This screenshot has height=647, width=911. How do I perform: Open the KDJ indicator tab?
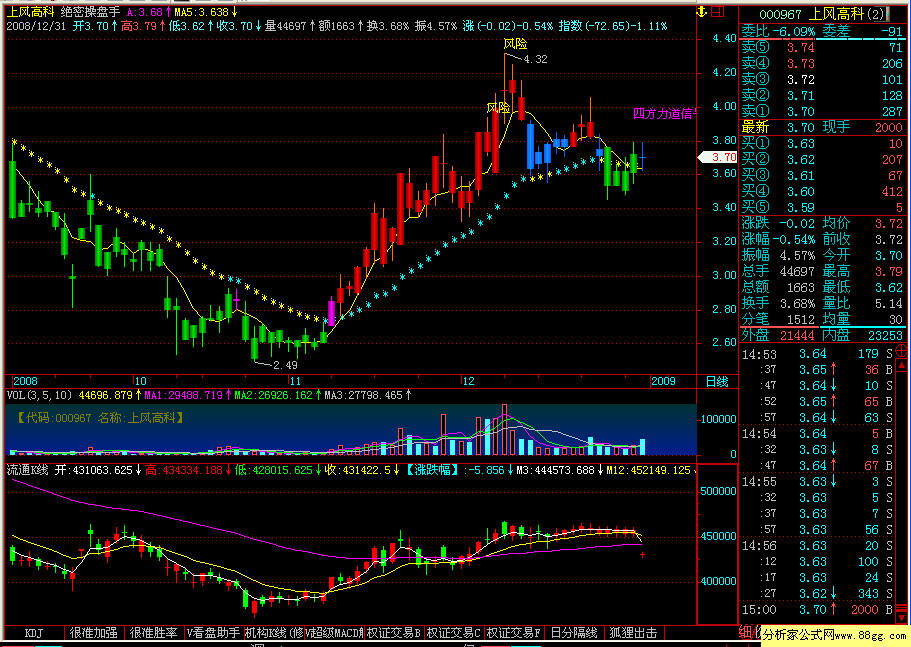34,633
